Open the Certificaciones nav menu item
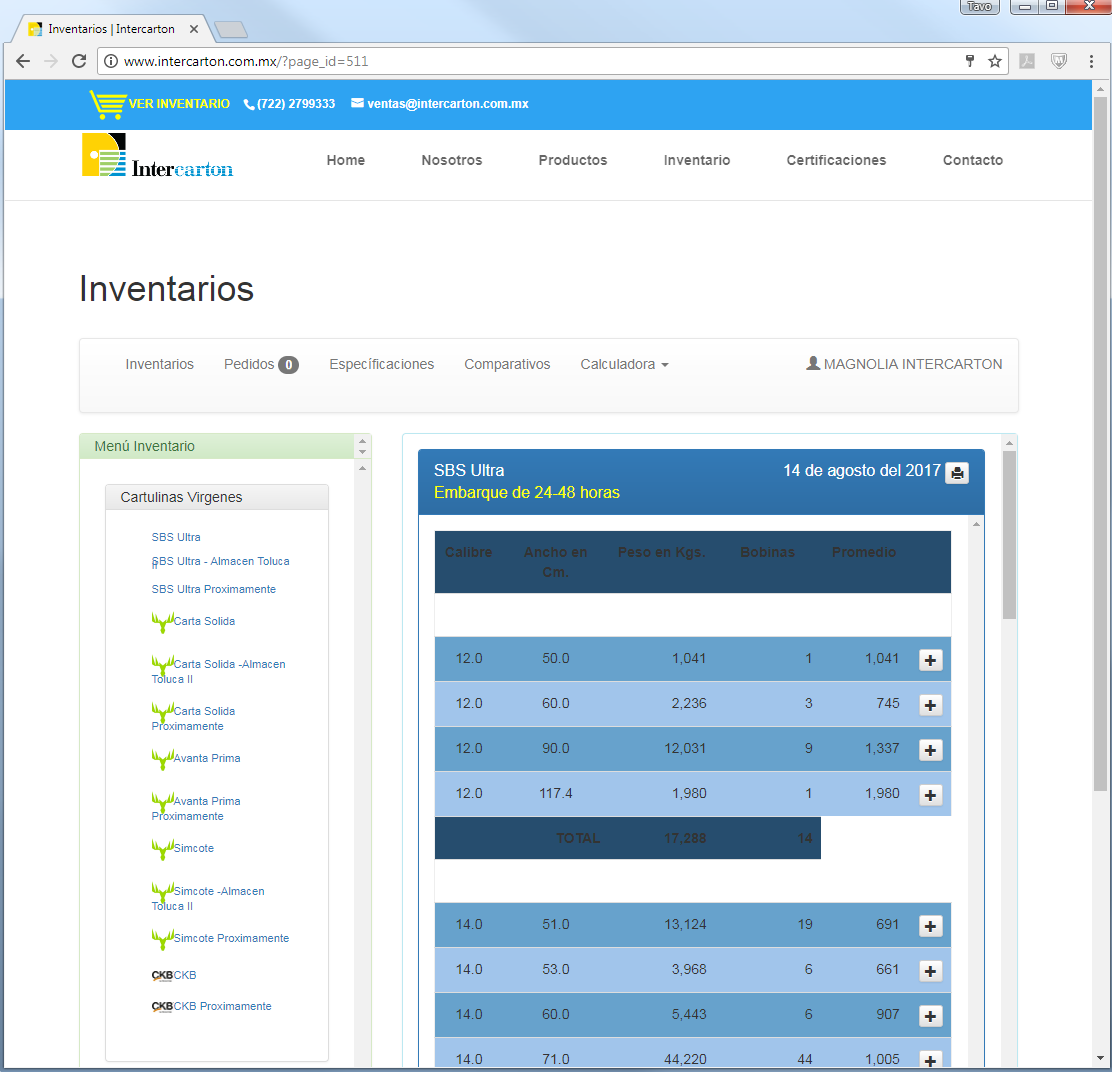Viewport: 1112px width, 1072px height. click(836, 160)
